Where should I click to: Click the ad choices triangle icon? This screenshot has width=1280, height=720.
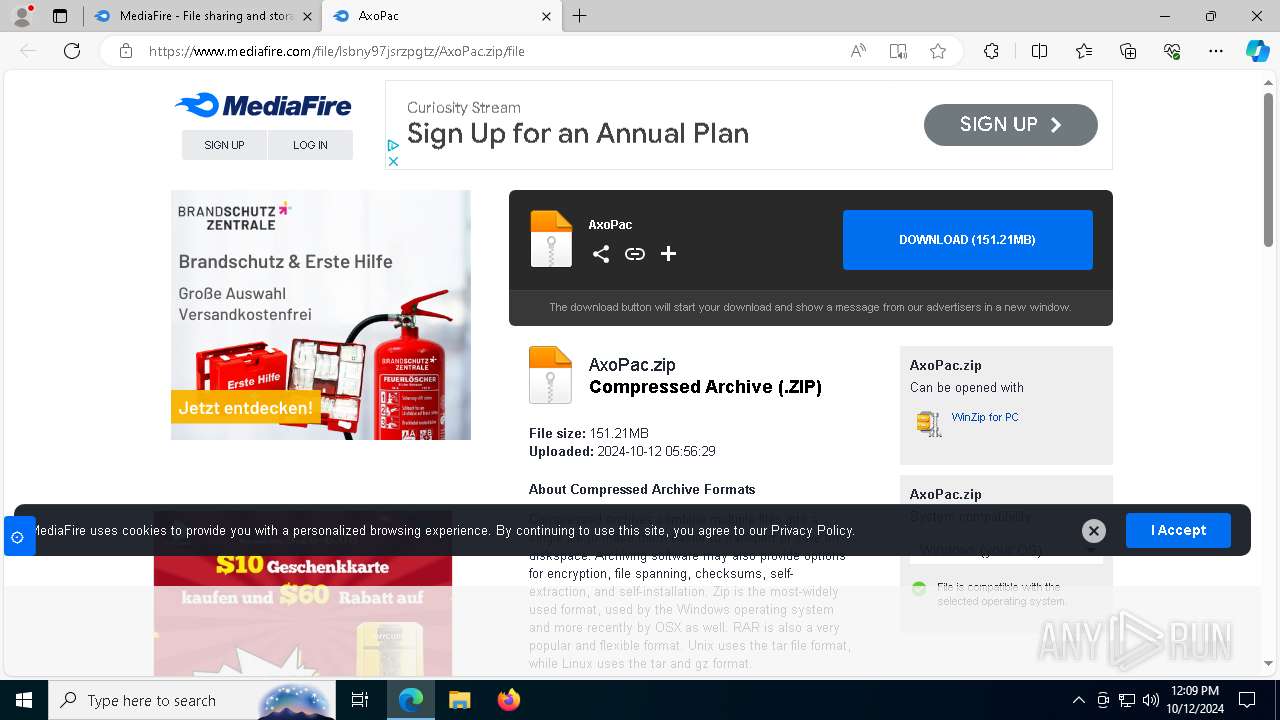tap(393, 145)
